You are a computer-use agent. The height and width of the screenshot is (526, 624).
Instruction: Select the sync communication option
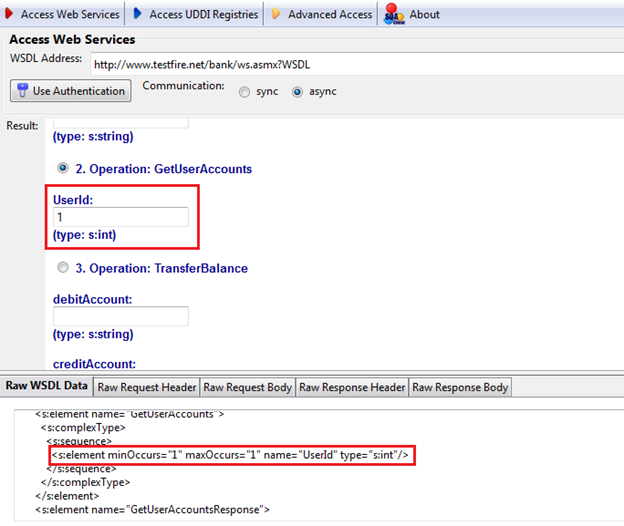pyautogui.click(x=245, y=92)
